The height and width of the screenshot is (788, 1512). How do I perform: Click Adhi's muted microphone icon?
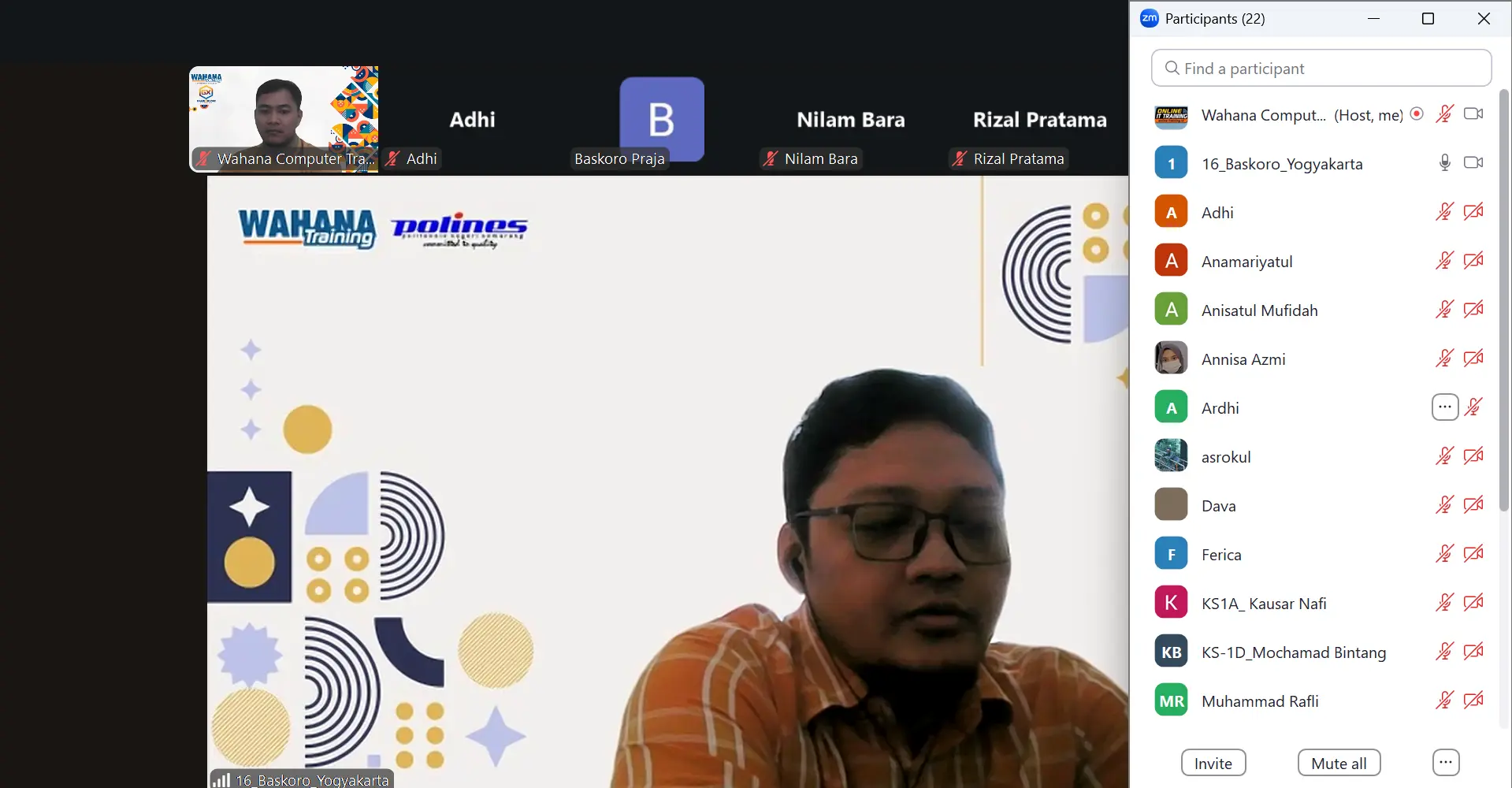tap(1444, 212)
